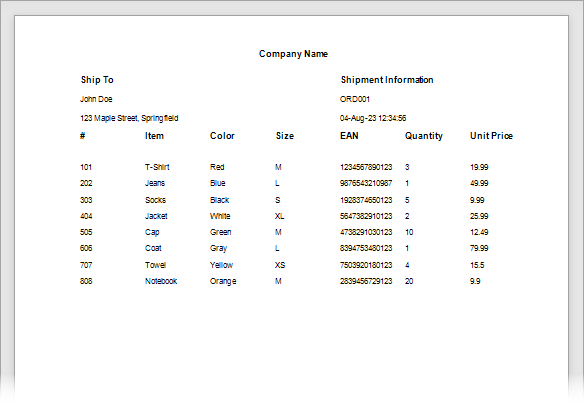Select quantity 20 in Notebook row
The width and height of the screenshot is (584, 404).
click(x=409, y=281)
